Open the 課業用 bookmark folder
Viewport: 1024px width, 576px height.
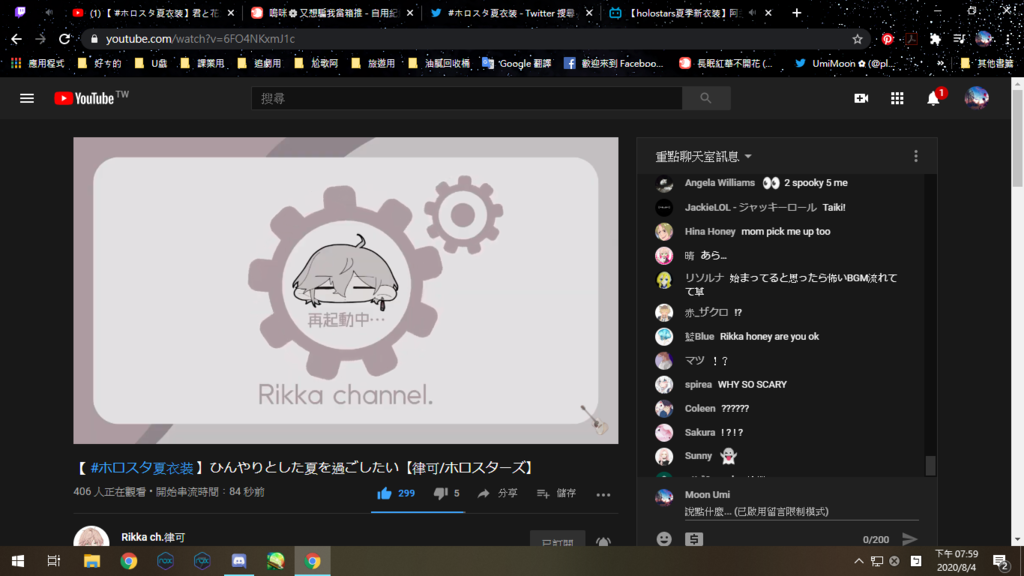coord(202,63)
